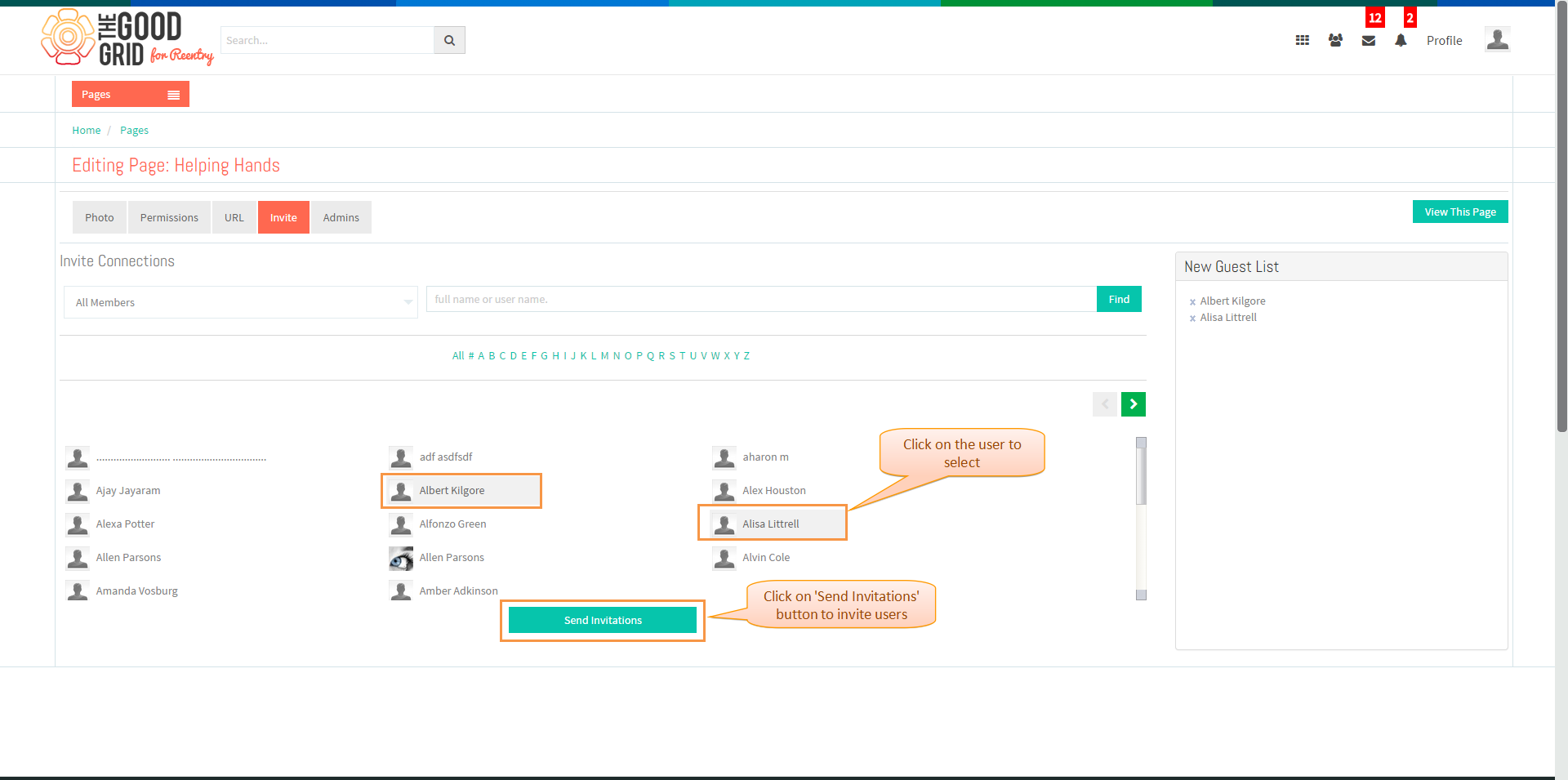Remove Alisa Littrell from guest list
Screen dimensions: 1568x780
click(1192, 319)
